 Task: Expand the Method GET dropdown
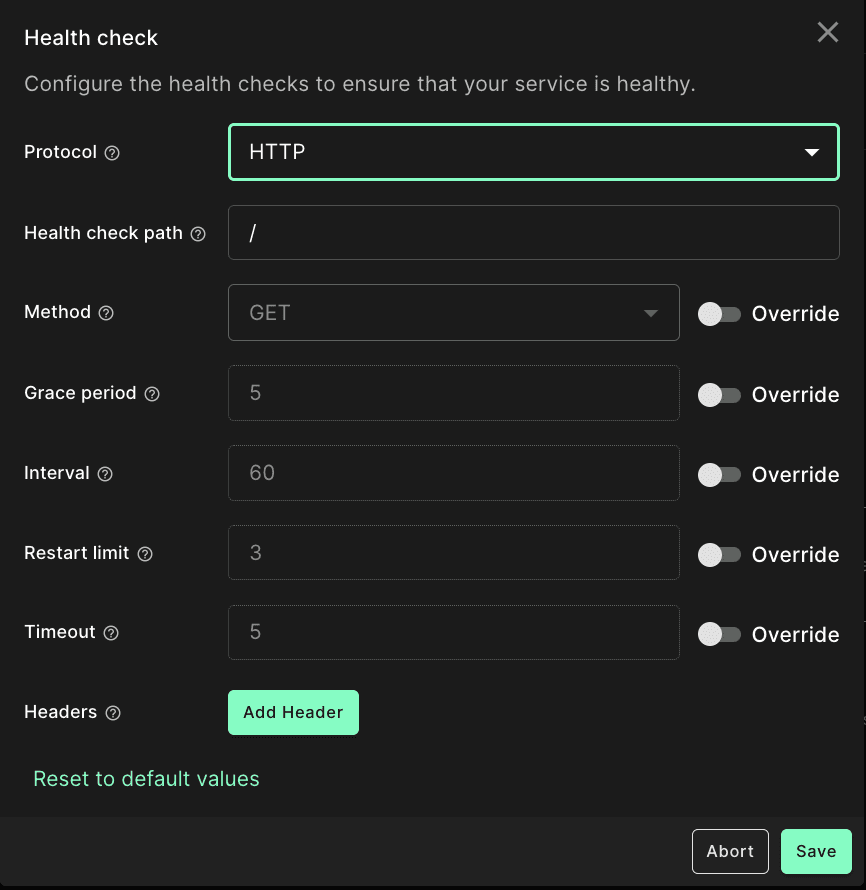[453, 313]
